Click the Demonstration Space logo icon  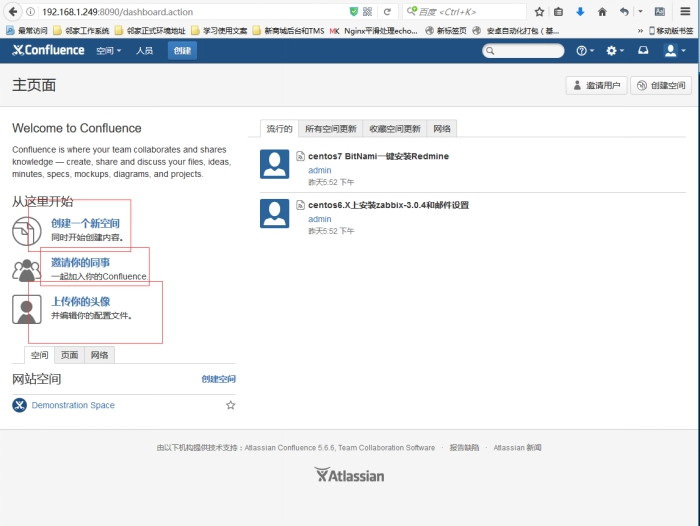pyautogui.click(x=19, y=405)
